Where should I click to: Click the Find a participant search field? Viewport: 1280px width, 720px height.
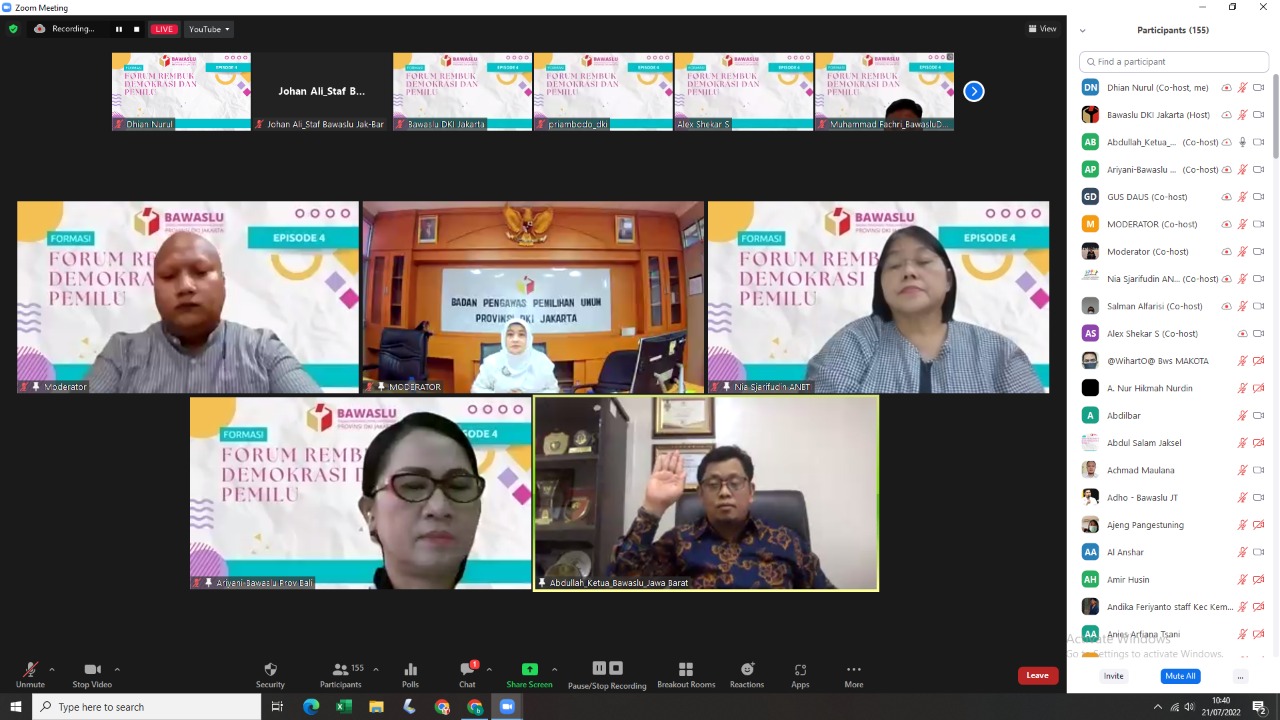1173,61
